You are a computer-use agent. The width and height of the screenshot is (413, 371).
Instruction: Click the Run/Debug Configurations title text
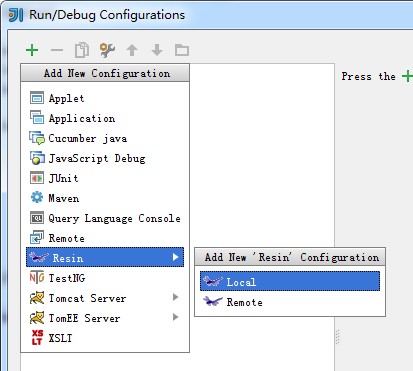coord(107,15)
